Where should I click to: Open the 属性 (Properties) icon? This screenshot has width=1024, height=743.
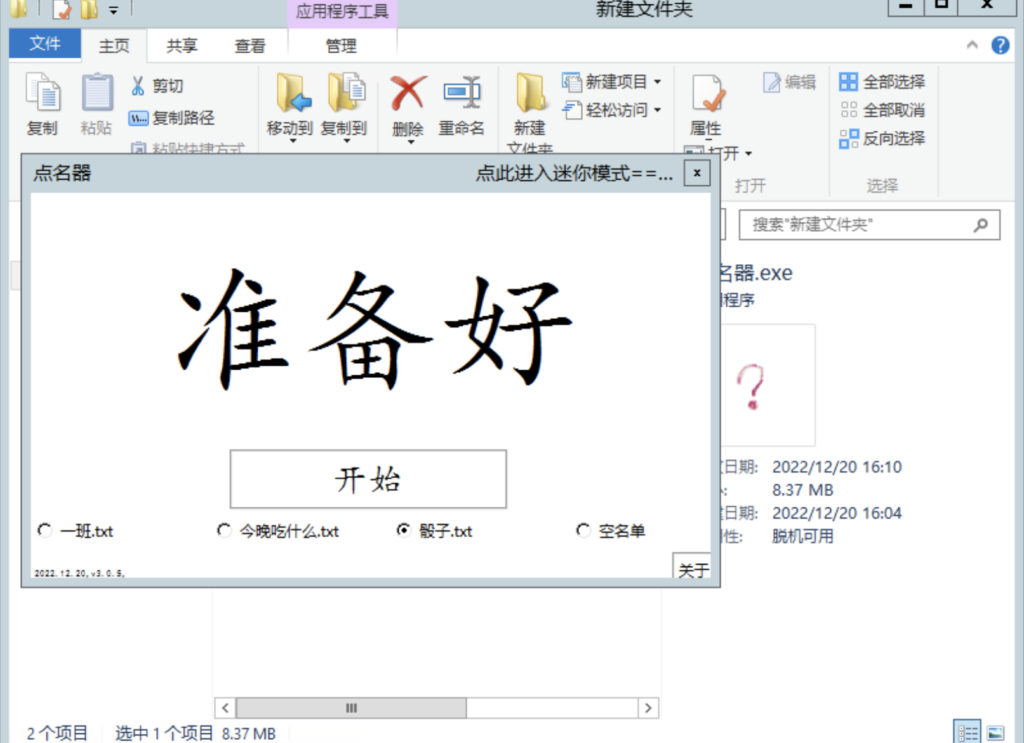coord(706,105)
